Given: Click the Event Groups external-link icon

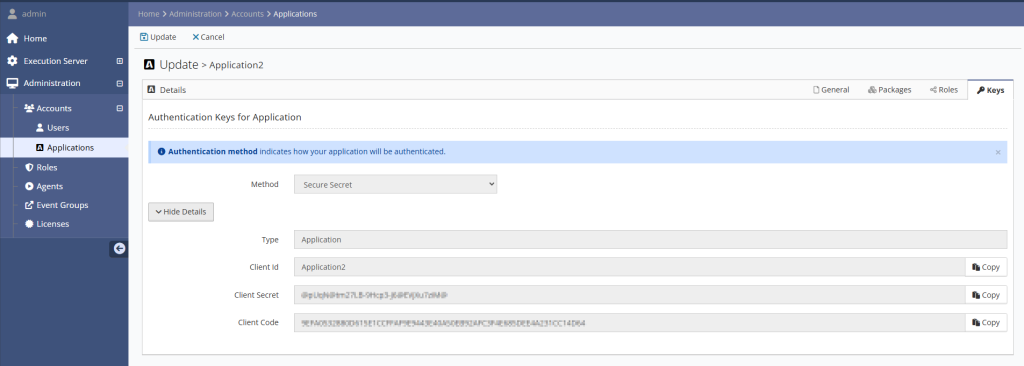Looking at the screenshot, I should [x=29, y=205].
